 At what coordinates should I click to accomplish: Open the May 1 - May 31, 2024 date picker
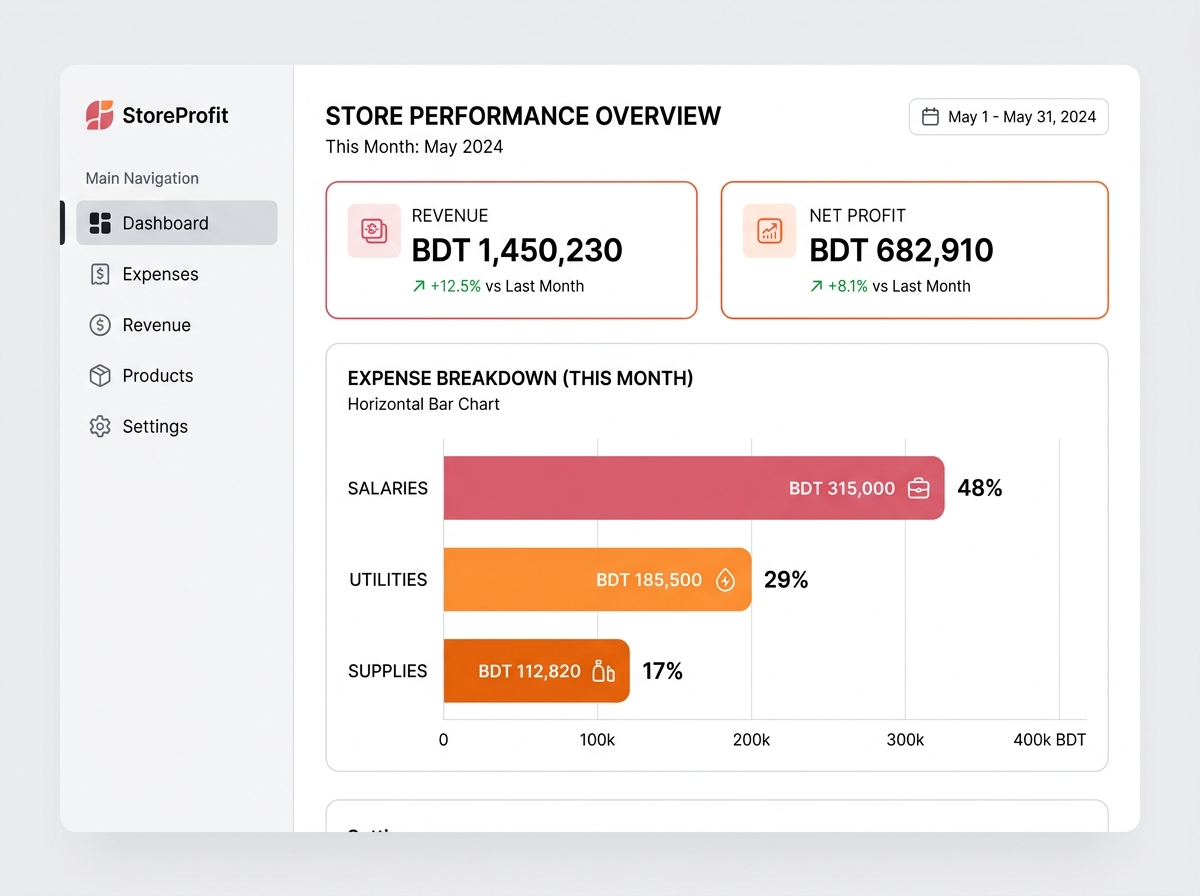point(1008,117)
